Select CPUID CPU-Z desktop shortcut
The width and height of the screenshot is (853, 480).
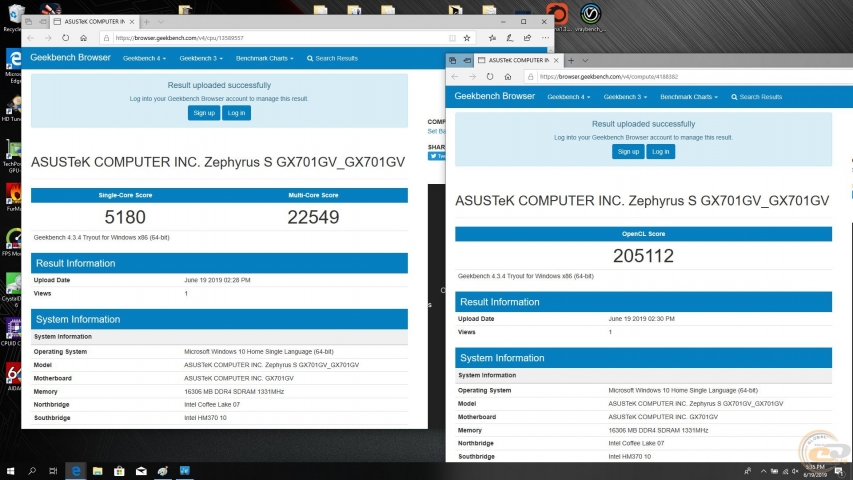(x=13, y=332)
